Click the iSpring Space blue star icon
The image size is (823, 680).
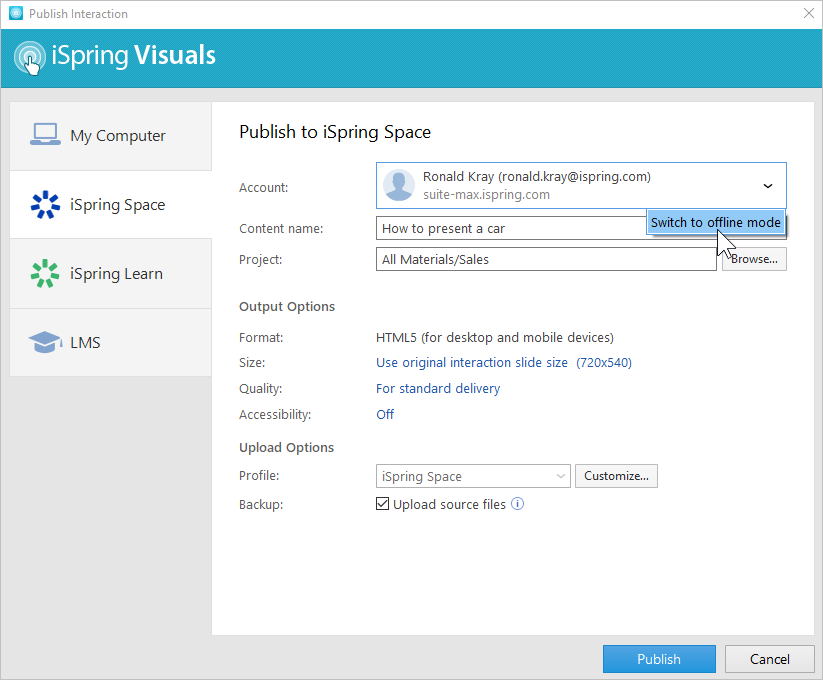pos(45,205)
